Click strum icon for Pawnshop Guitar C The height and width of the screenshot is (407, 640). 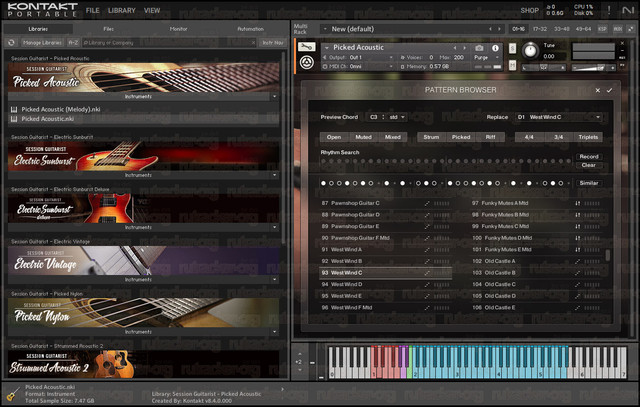pos(427,203)
